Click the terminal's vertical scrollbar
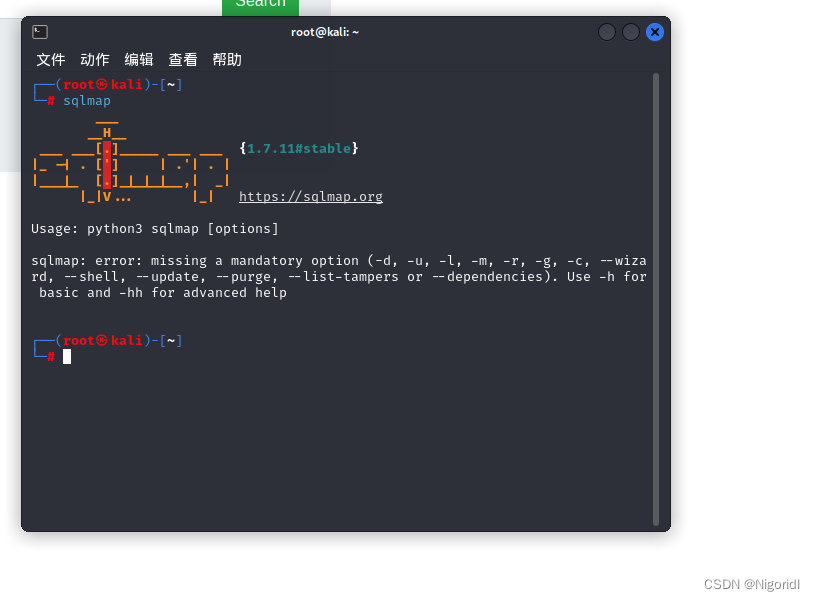Image resolution: width=815 pixels, height=601 pixels. [x=655, y=299]
